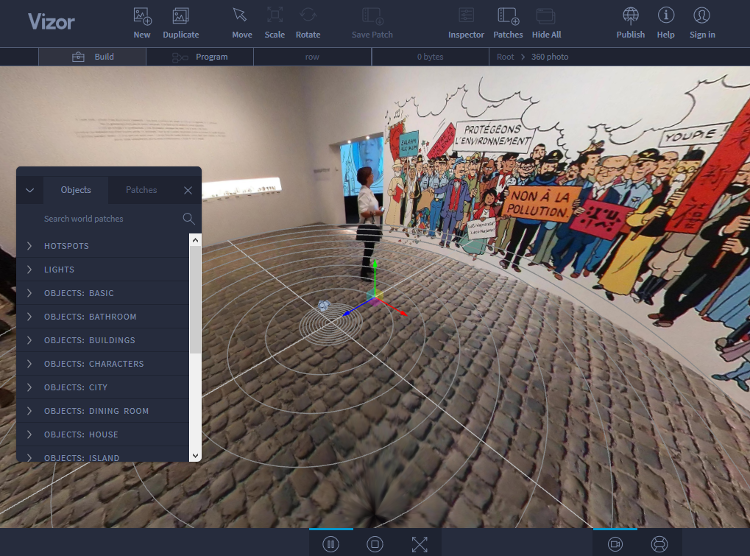Viewport: 750px width, 556px height.
Task: Click the stop playback button
Action: pyautogui.click(x=375, y=544)
